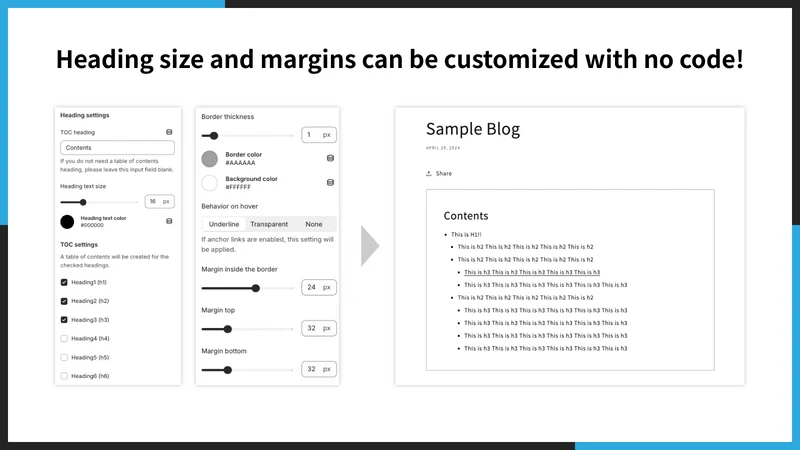The width and height of the screenshot is (800, 450).
Task: Click the Share link in Sample Blog
Action: click(443, 173)
